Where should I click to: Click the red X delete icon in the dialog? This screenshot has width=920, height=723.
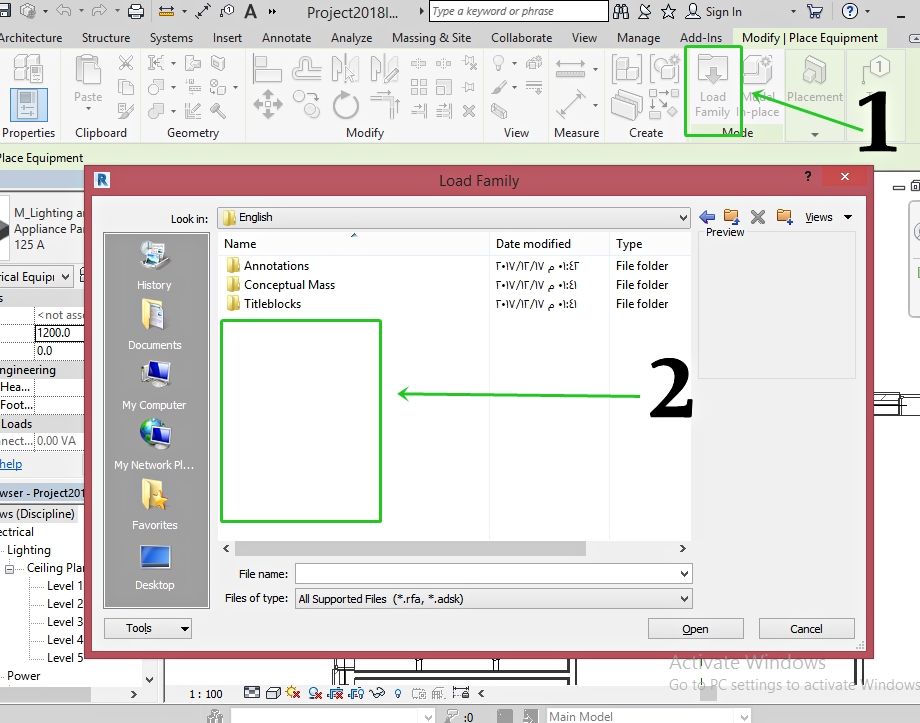coord(758,216)
